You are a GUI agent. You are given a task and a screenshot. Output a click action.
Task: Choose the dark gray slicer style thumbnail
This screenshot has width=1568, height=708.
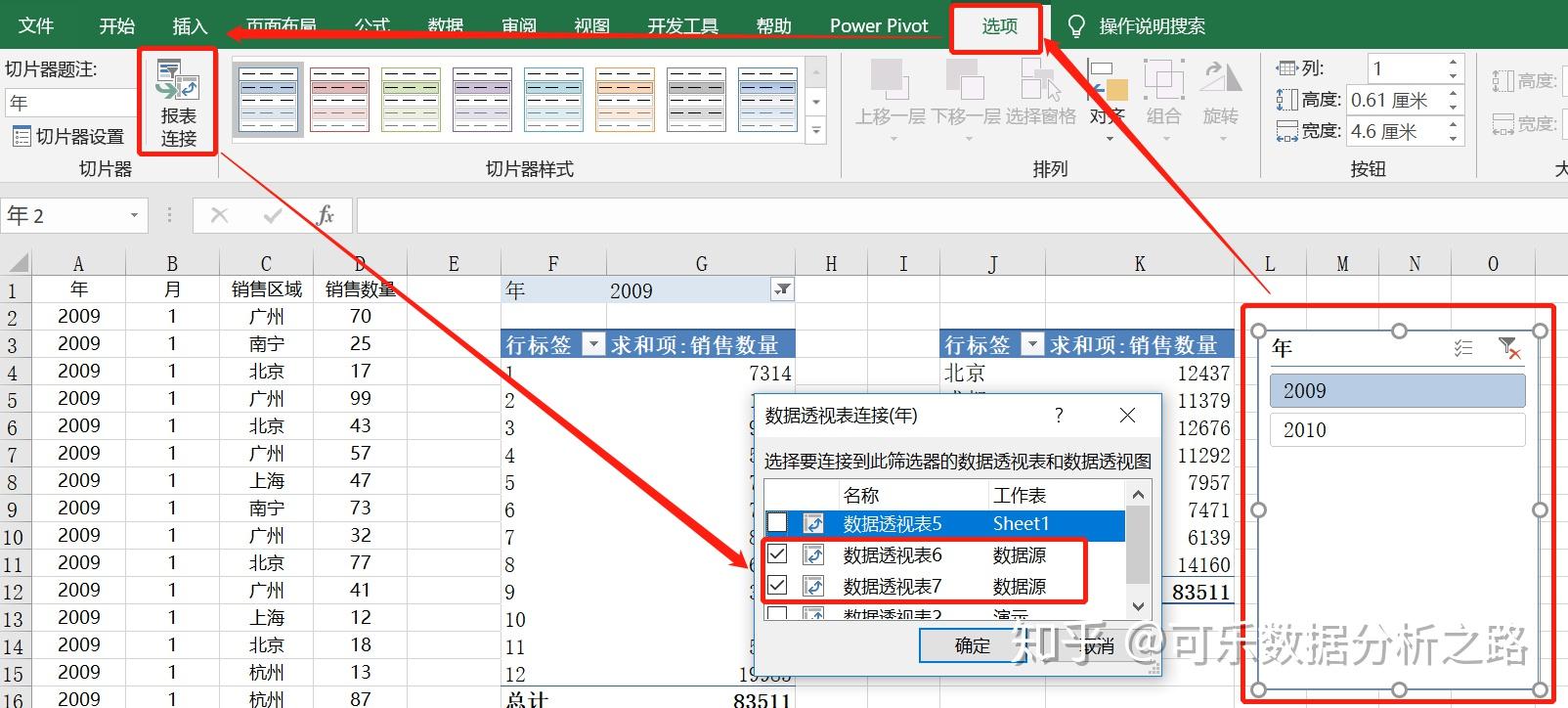coord(696,100)
